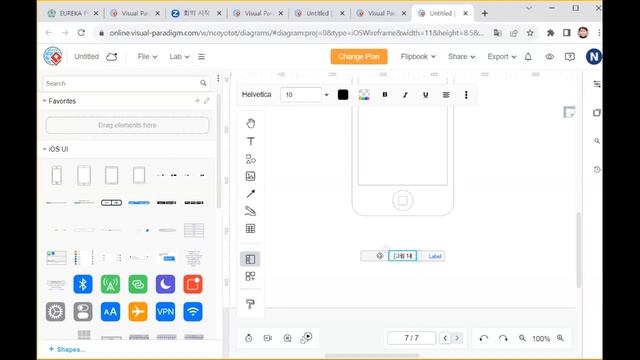Viewport: 640px width, 360px height.
Task: Start the video recording icon
Action: tap(268, 338)
